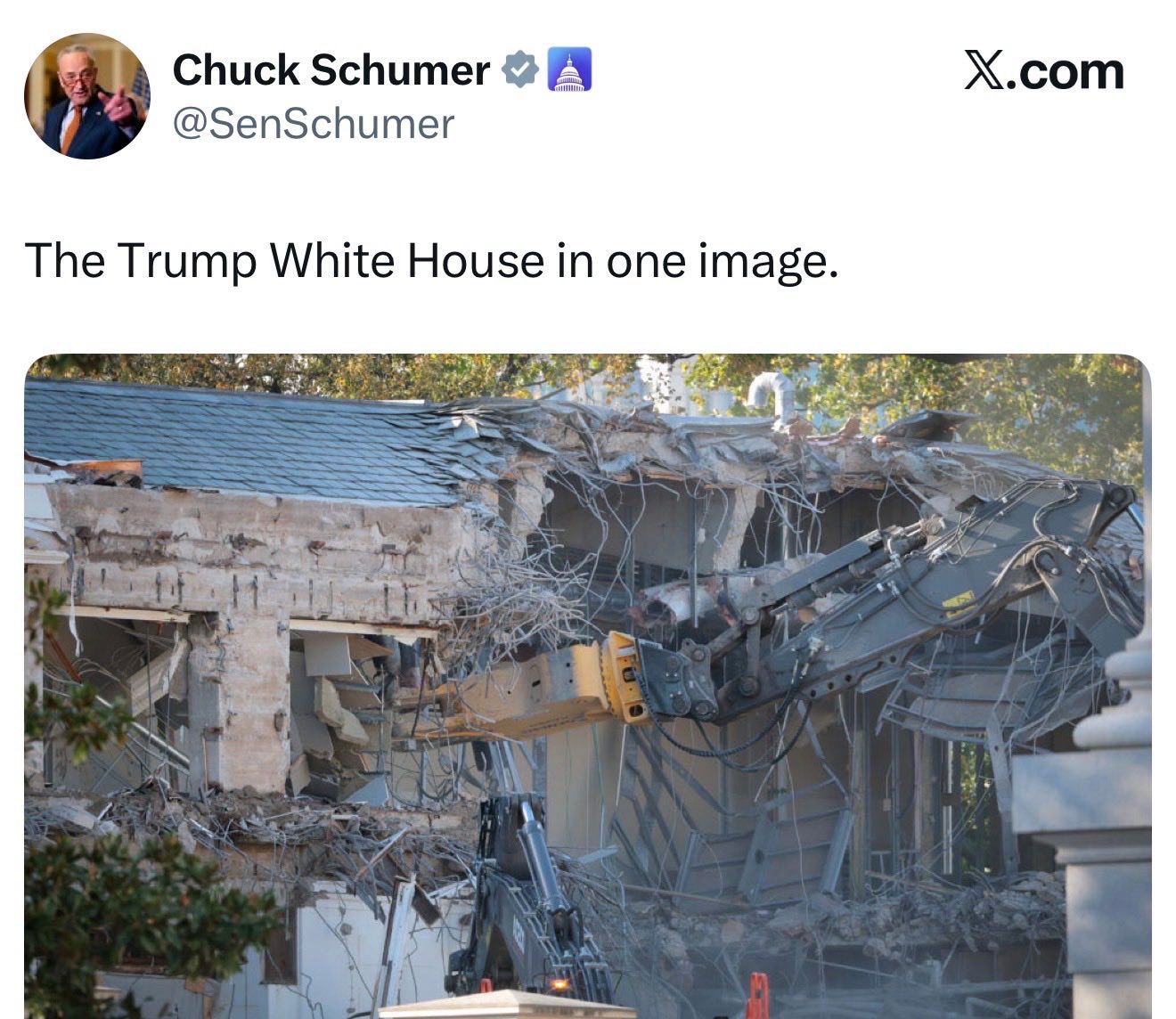The width and height of the screenshot is (1176, 1019).
Task: Select the tweet text about Trump White House
Action: pos(432,260)
